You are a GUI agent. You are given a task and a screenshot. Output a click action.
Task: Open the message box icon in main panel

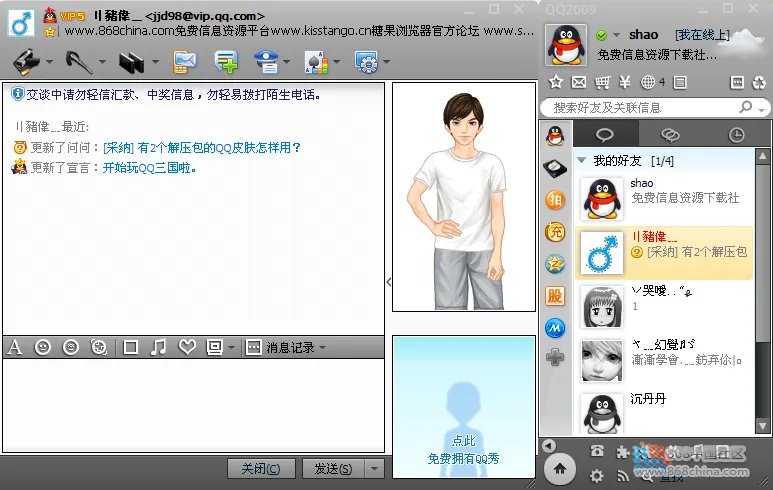pyautogui.click(x=737, y=82)
